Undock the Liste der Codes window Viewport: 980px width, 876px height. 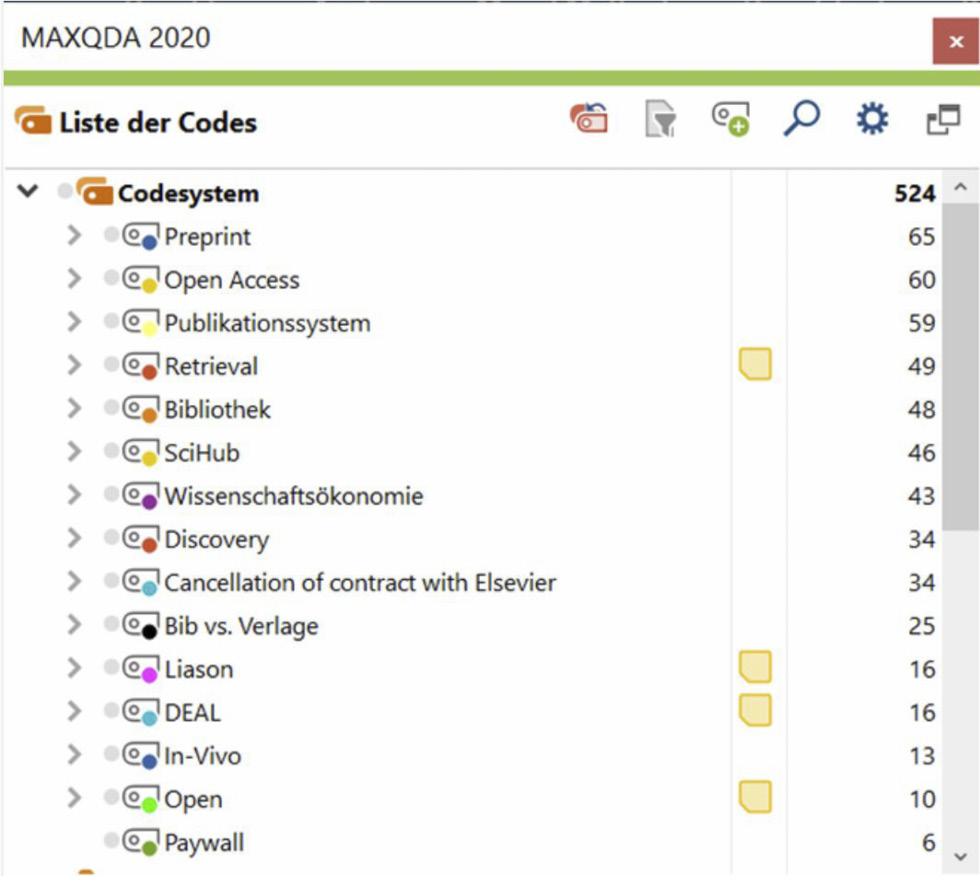tap(942, 122)
